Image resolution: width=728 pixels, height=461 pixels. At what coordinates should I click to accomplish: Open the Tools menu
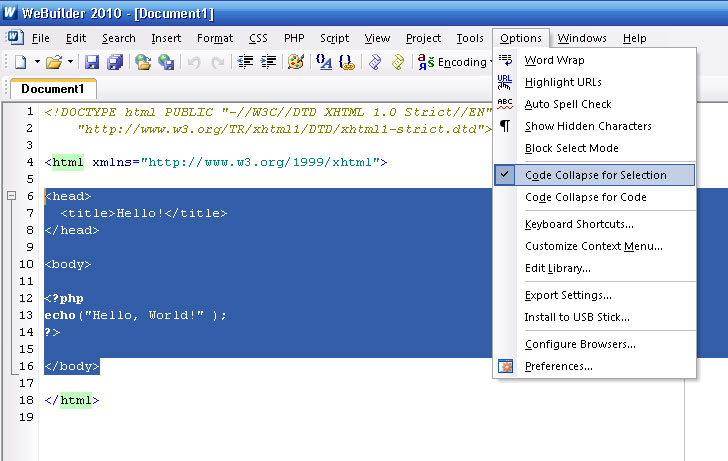click(470, 38)
